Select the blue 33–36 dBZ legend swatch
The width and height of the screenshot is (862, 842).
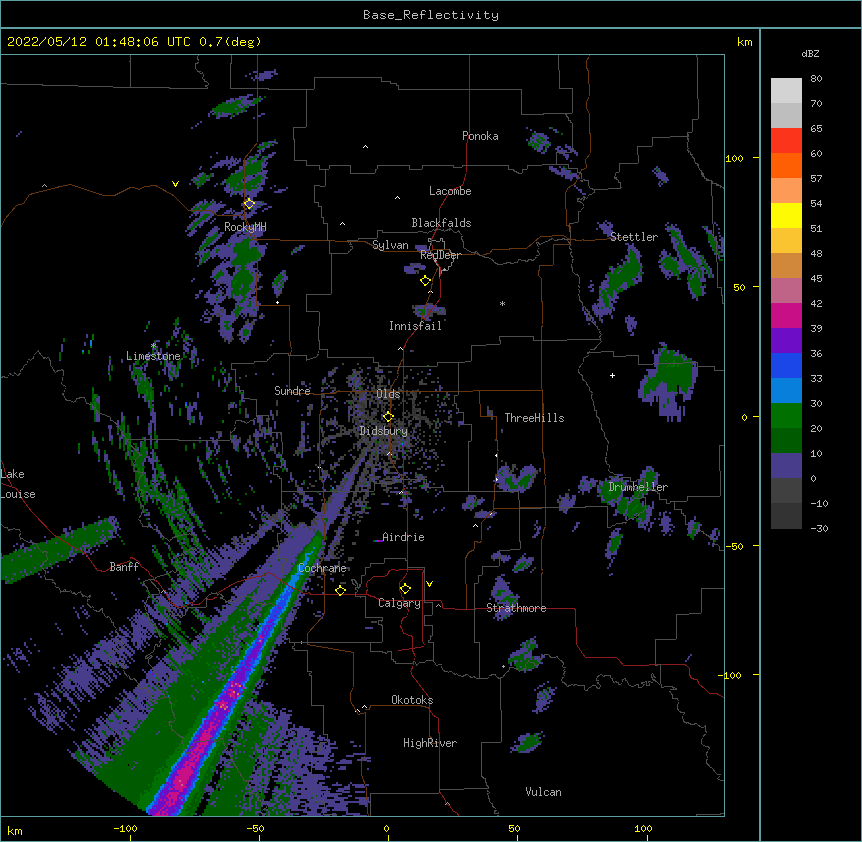[786, 365]
